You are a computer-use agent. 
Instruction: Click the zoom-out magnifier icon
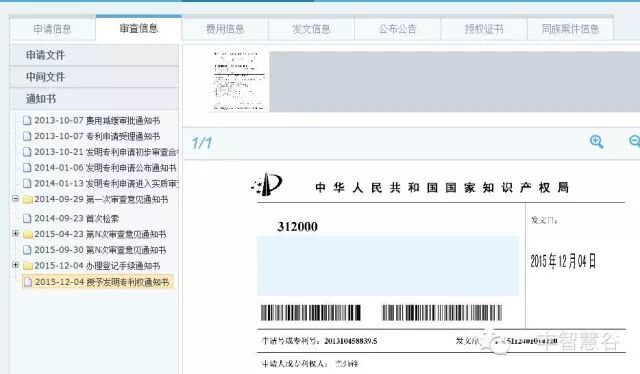[635, 141]
